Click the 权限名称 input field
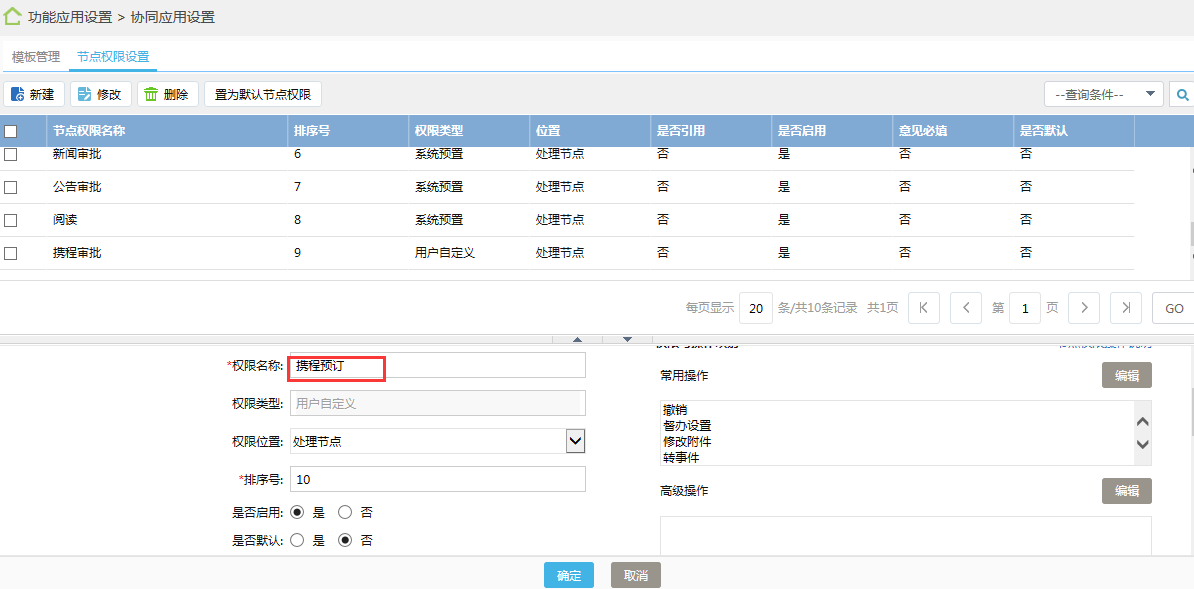 click(436, 366)
